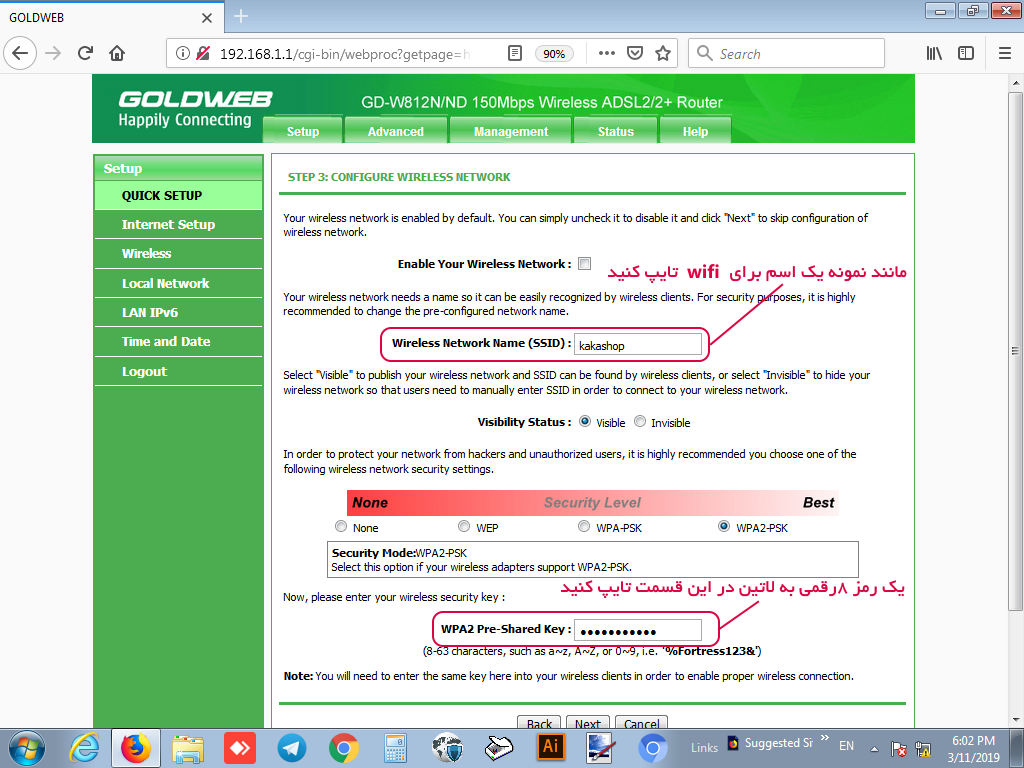Show the Firefox sidebars icon
1024x768 pixels.
click(966, 53)
